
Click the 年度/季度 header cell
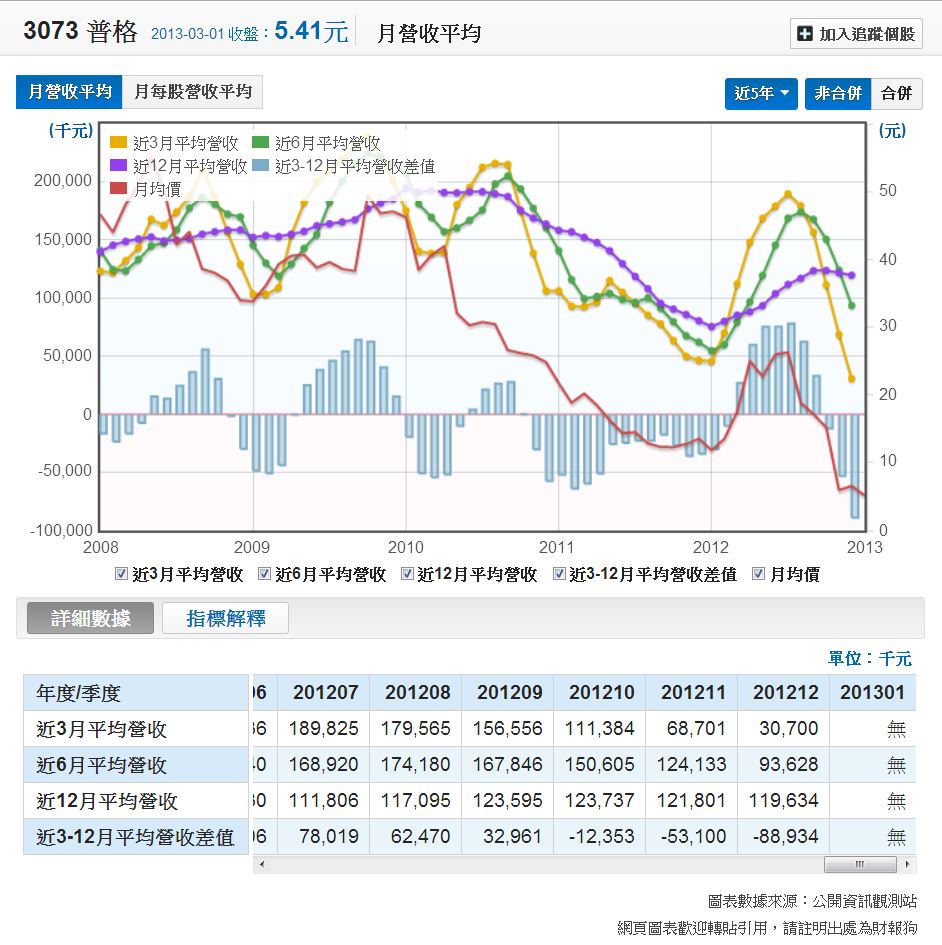pos(136,692)
